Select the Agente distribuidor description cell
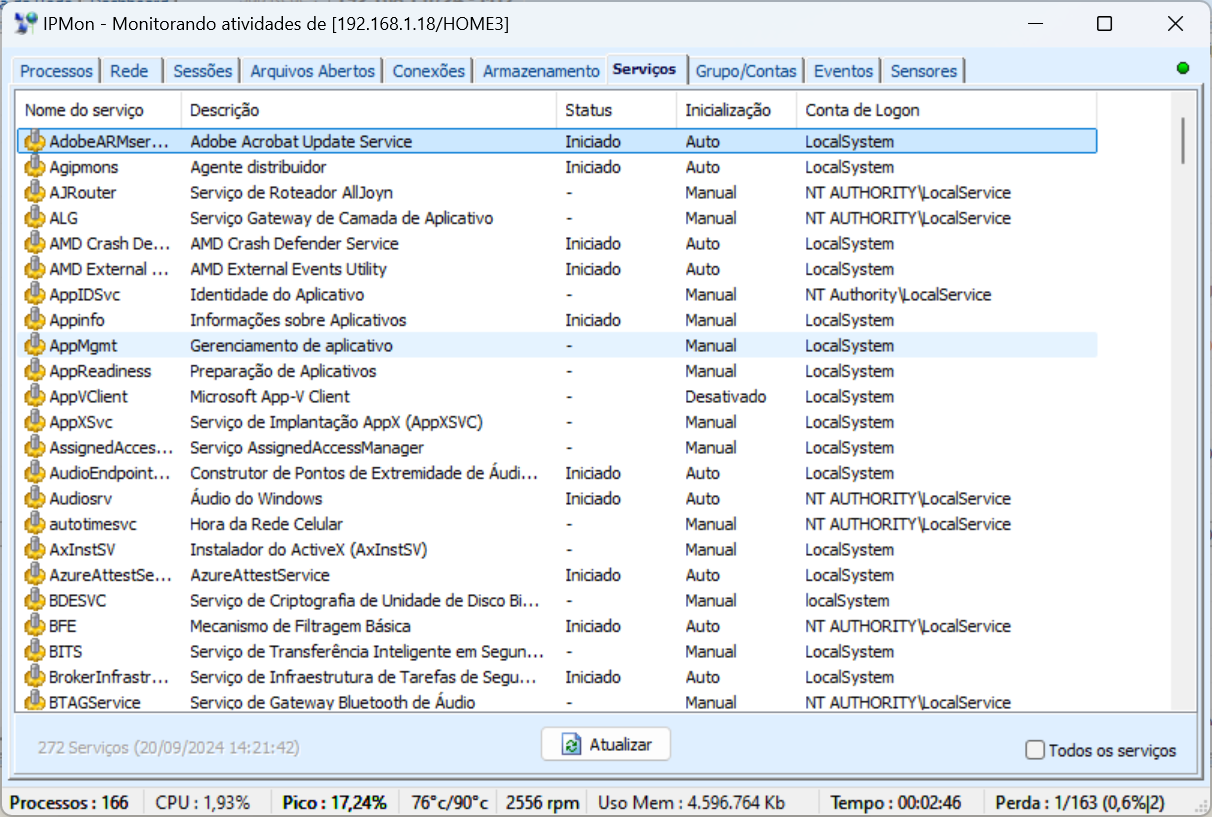1212x817 pixels. coord(258,167)
